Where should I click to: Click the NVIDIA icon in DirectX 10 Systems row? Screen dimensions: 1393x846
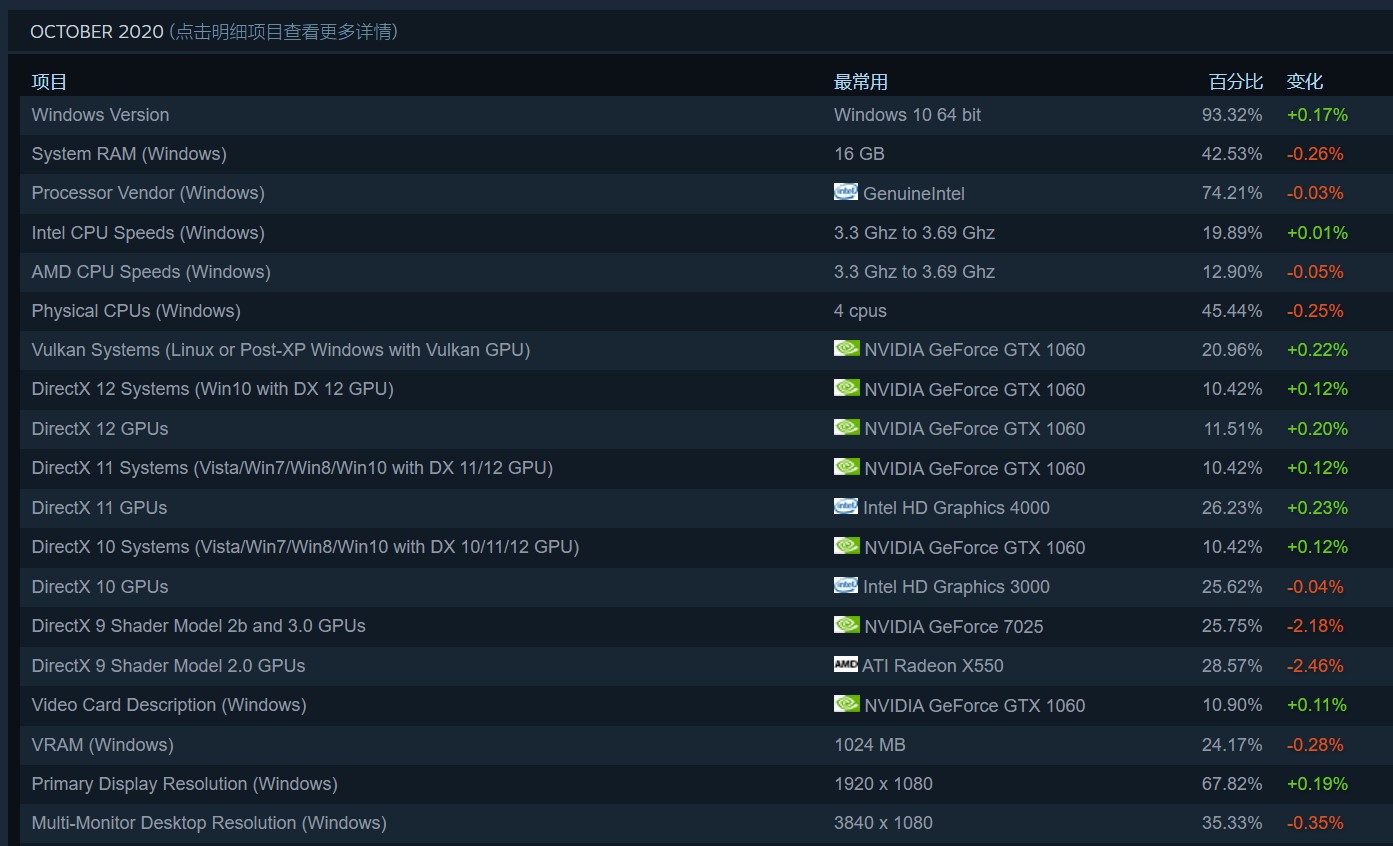[x=846, y=547]
